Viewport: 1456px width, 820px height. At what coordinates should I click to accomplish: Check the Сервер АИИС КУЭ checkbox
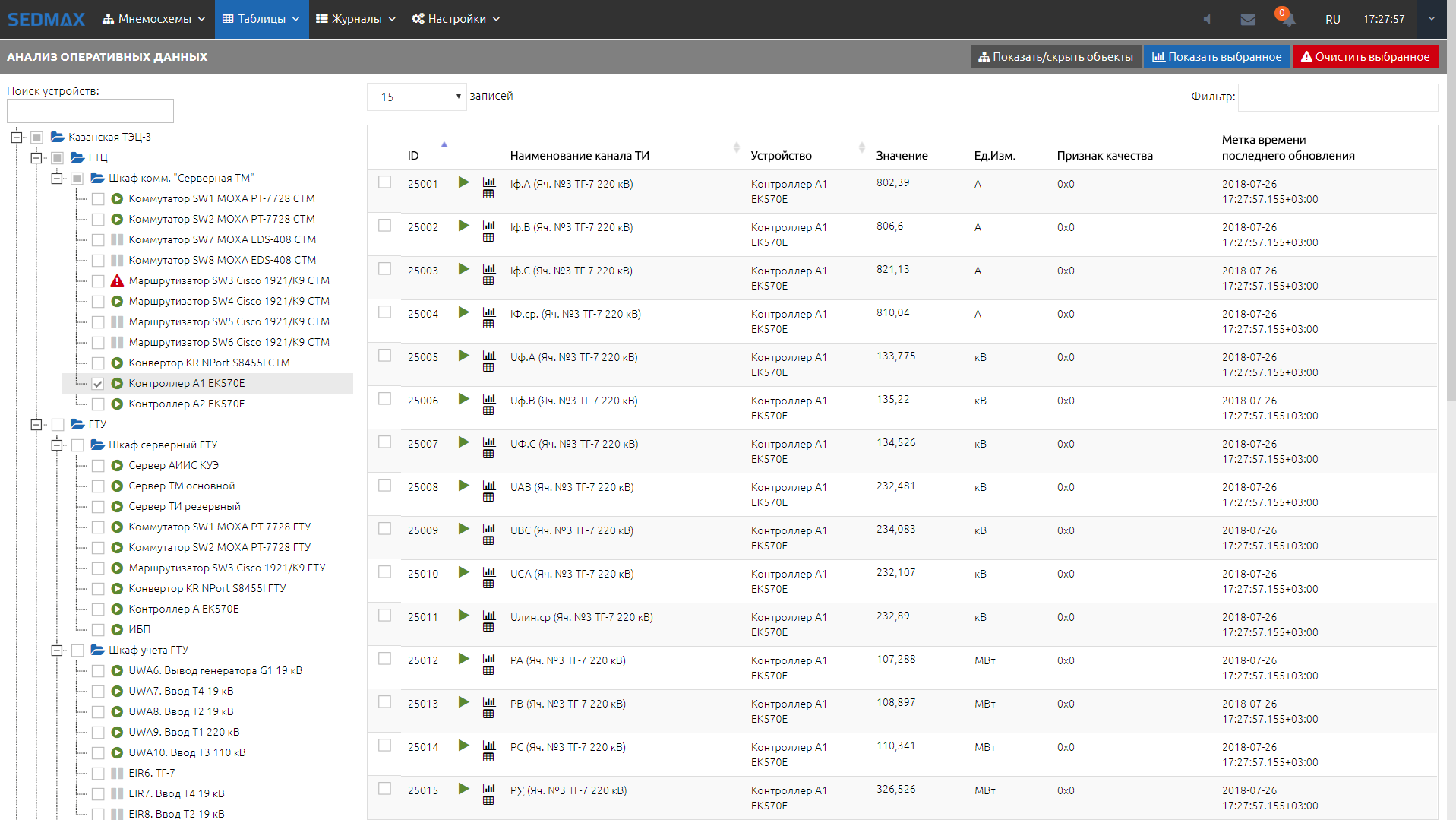98,466
